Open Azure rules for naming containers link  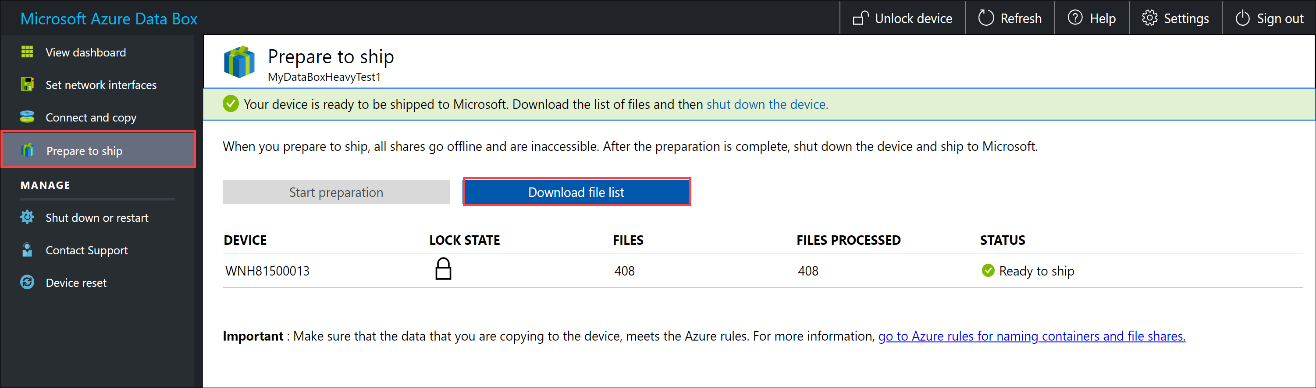pos(1032,337)
